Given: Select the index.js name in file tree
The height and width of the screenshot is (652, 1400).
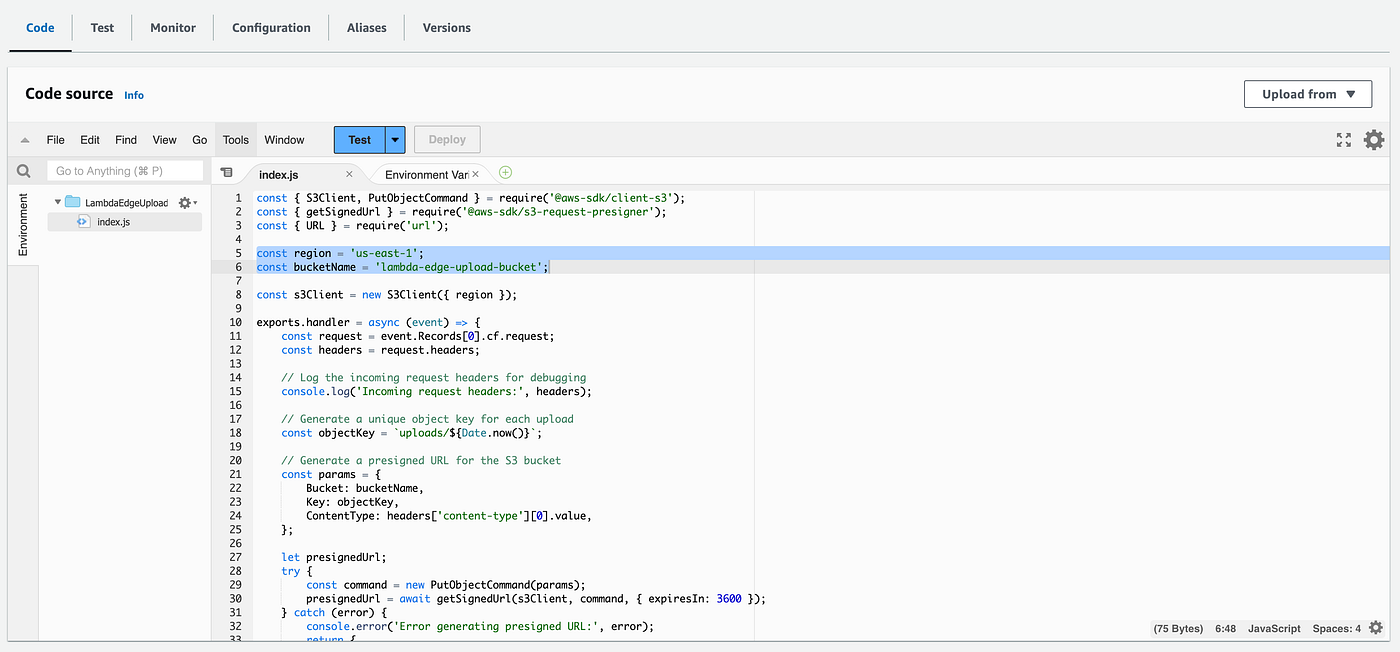Looking at the screenshot, I should [x=113, y=221].
